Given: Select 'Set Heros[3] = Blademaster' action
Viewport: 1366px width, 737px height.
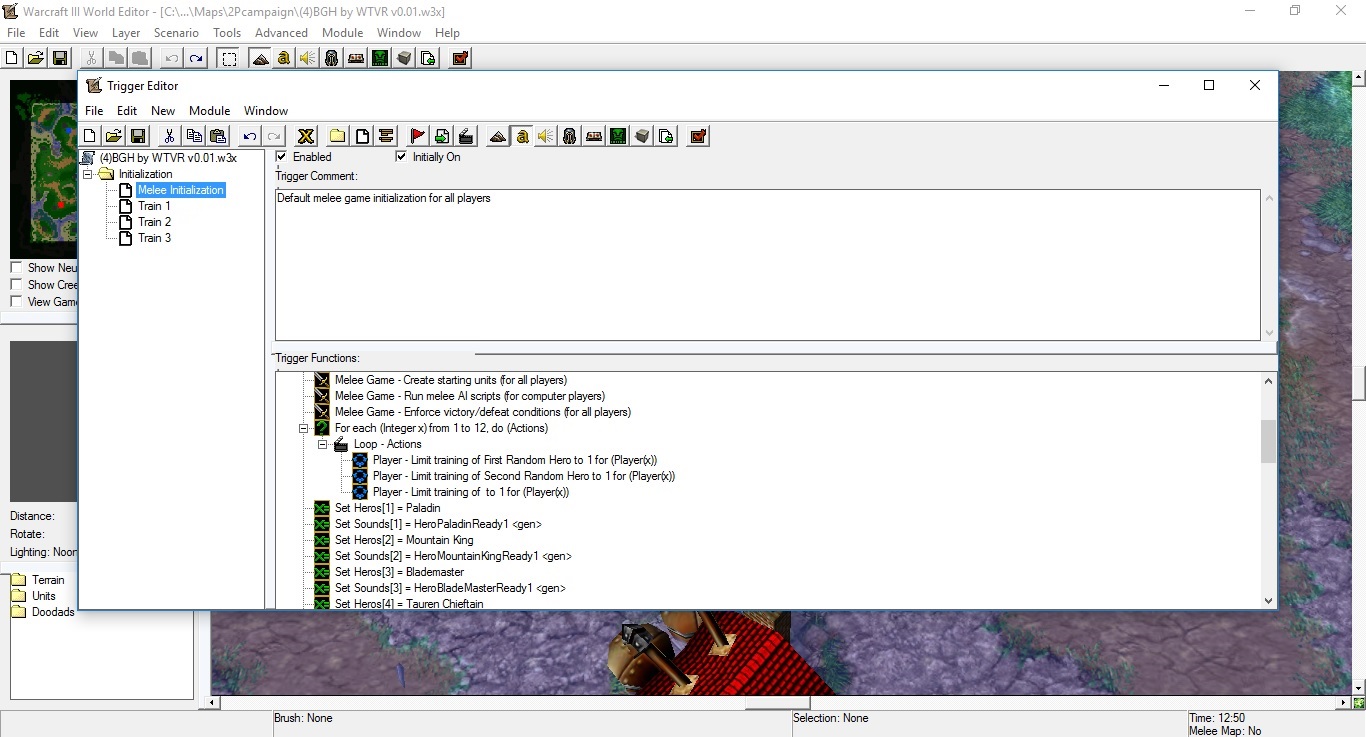Looking at the screenshot, I should [400, 572].
